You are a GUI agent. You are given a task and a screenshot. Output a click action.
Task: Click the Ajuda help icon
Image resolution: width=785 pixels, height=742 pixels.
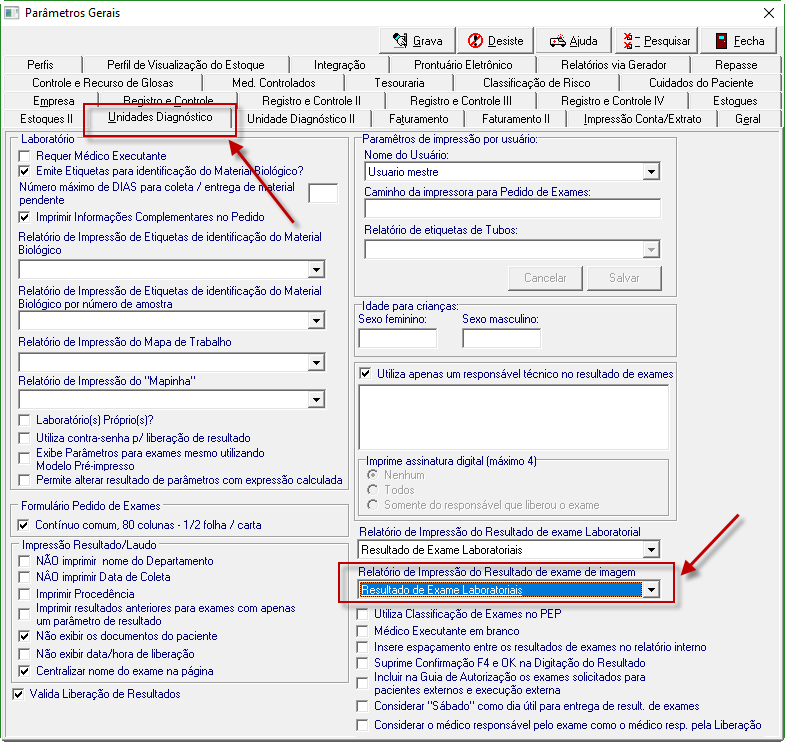tap(557, 41)
